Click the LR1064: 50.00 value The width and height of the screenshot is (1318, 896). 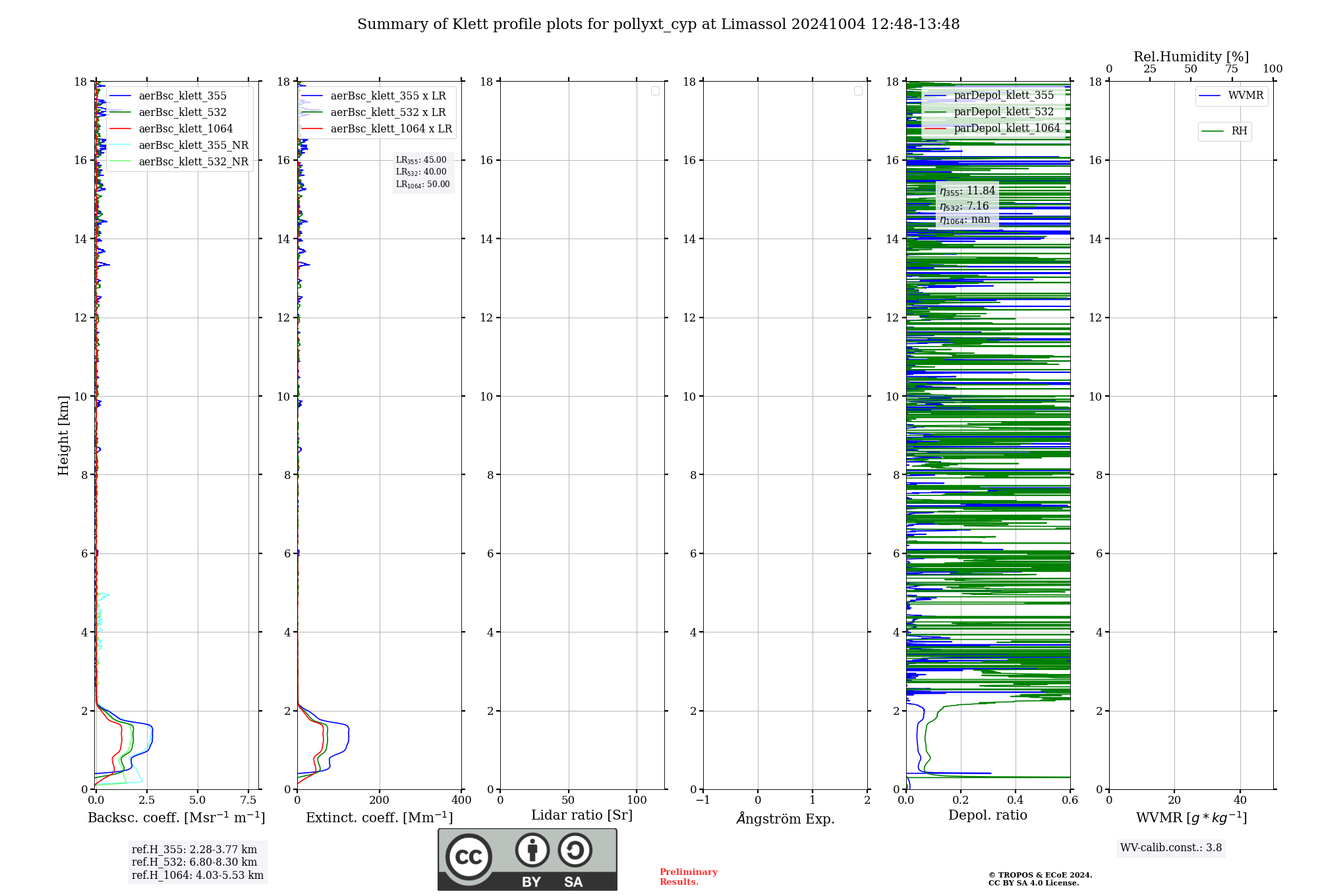coord(423,184)
